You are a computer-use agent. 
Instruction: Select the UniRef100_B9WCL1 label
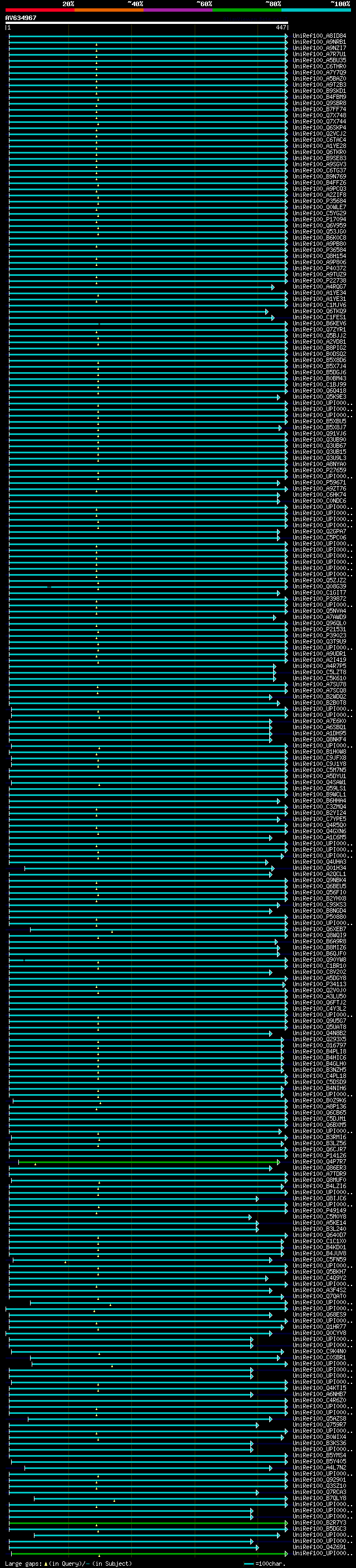[319, 794]
